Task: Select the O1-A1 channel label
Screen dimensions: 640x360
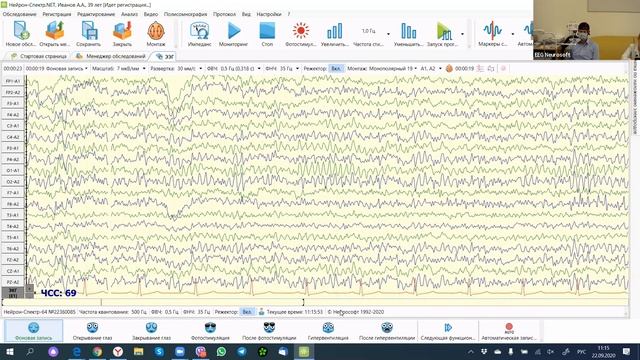Action: (x=13, y=171)
